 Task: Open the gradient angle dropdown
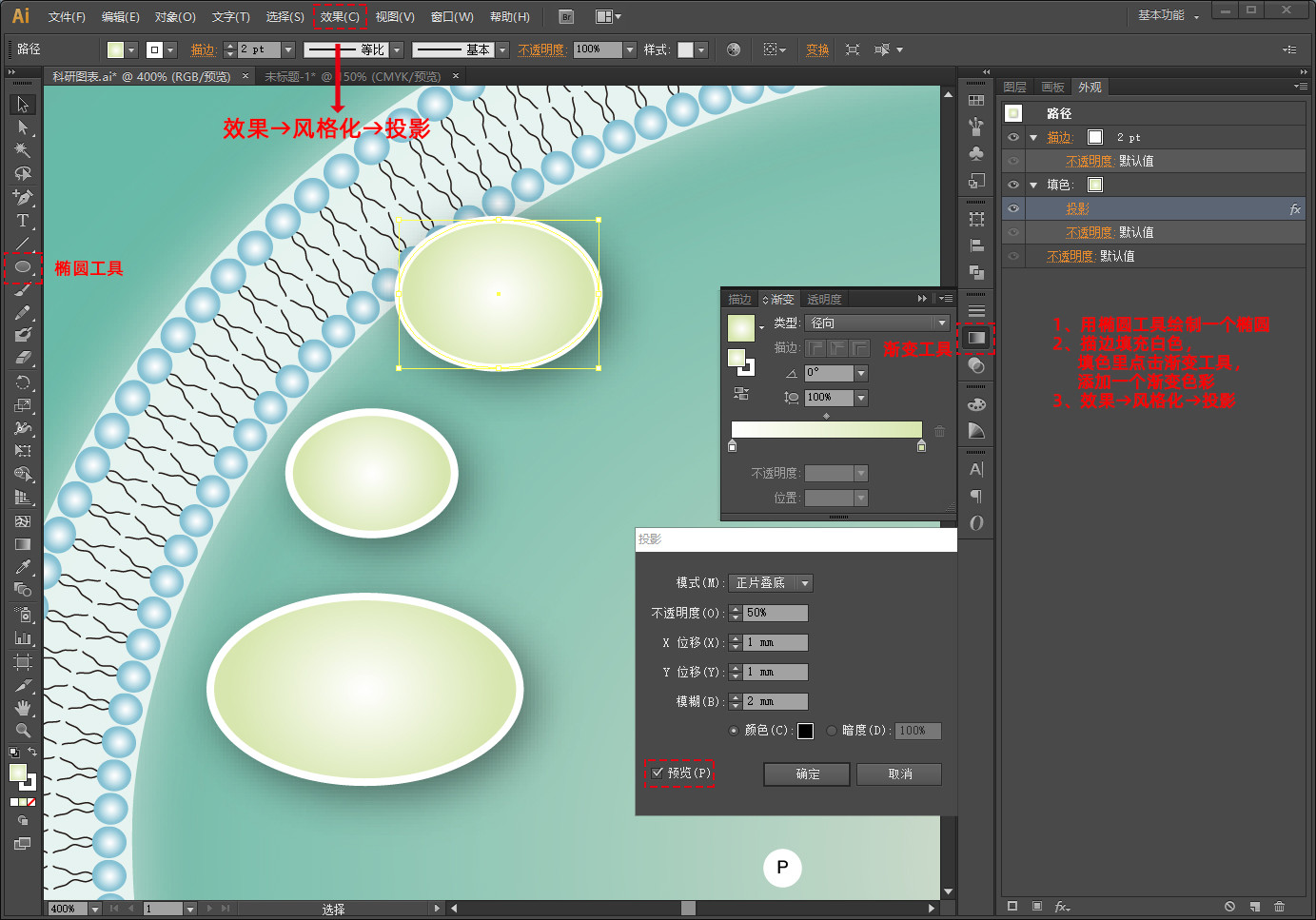861,374
